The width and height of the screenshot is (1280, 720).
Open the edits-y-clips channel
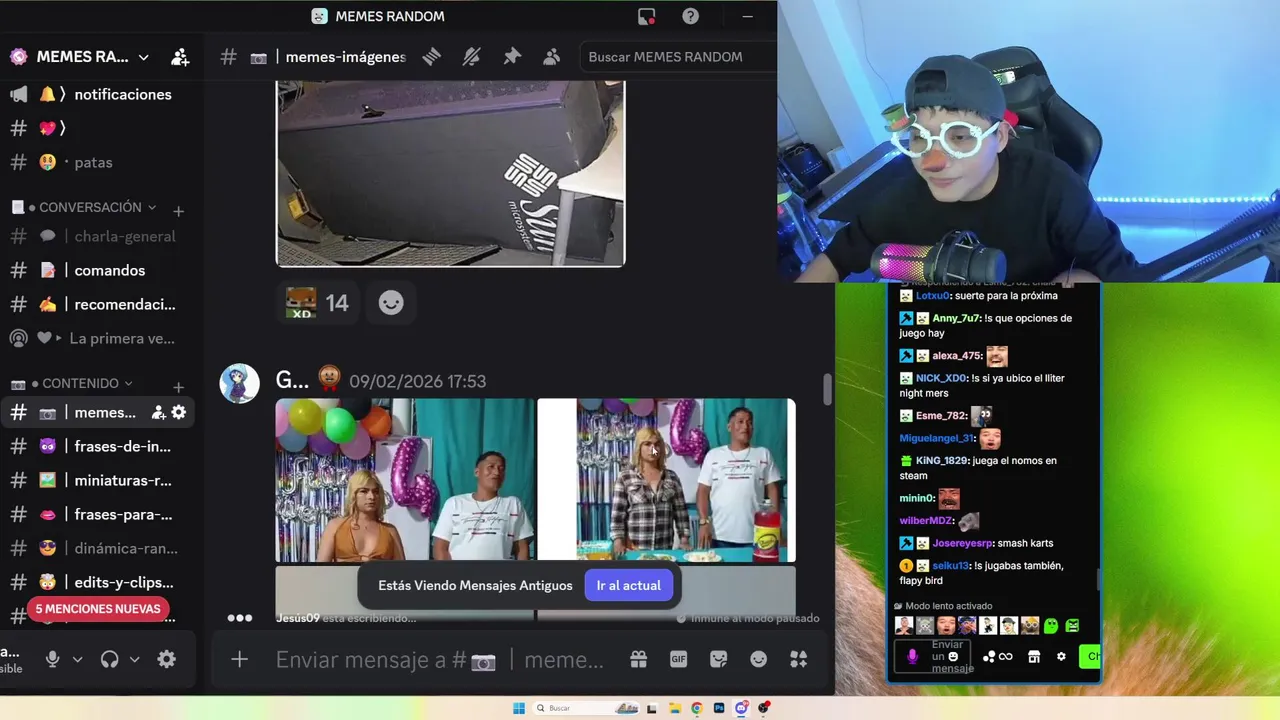pos(100,582)
